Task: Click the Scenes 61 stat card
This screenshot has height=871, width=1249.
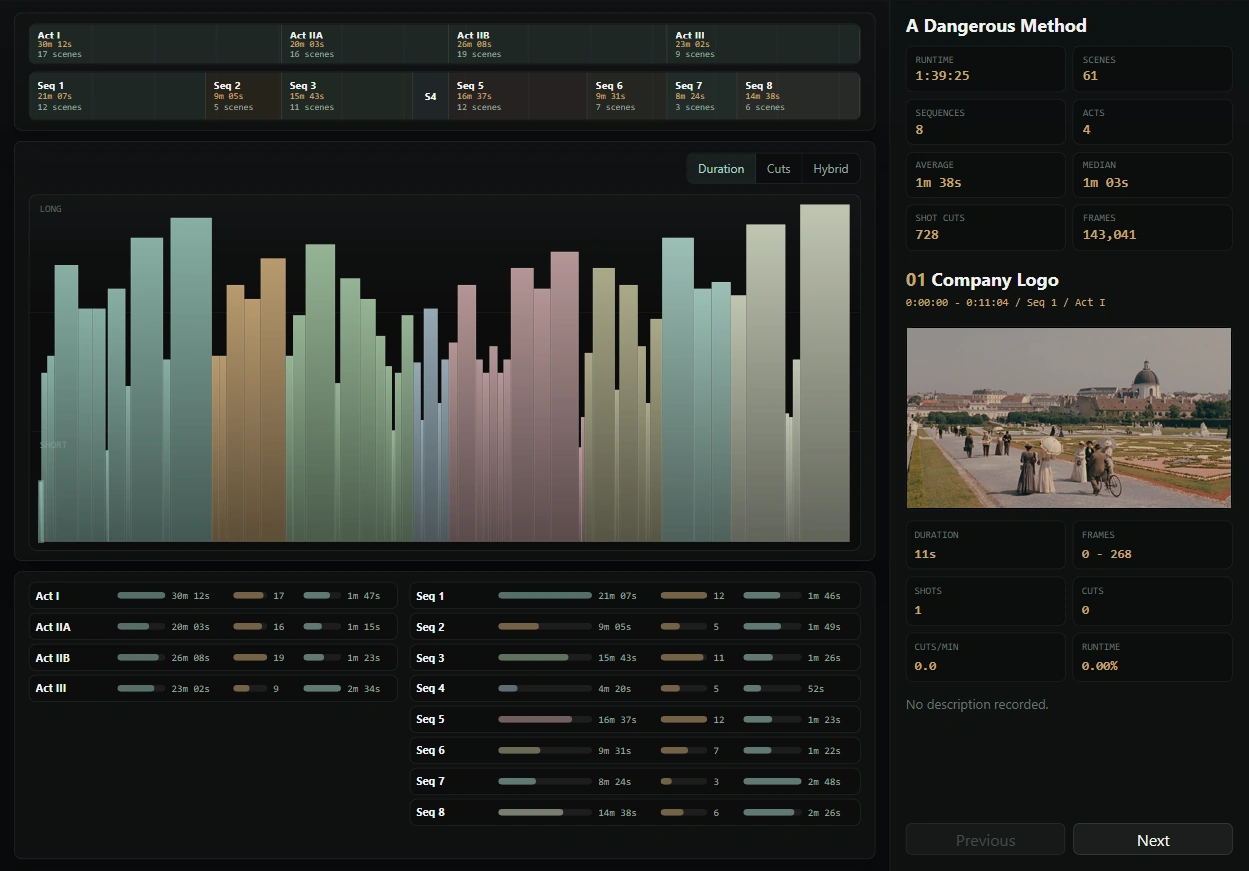Action: coord(1153,69)
